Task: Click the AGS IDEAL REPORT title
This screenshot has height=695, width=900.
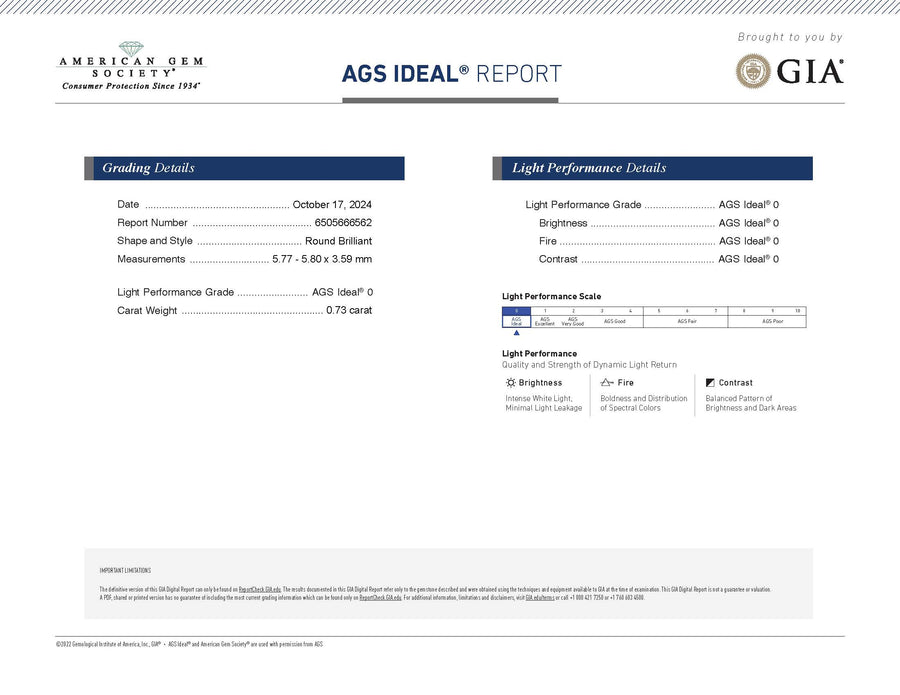Action: point(452,74)
